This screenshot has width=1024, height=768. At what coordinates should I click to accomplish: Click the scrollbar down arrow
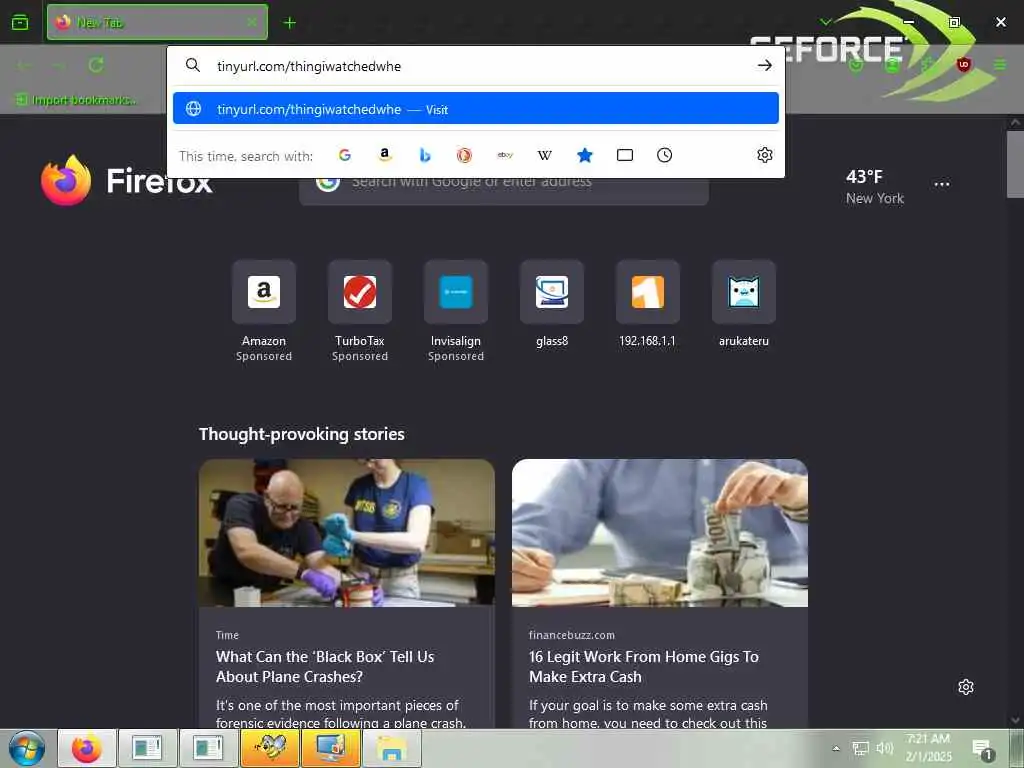click(1015, 720)
